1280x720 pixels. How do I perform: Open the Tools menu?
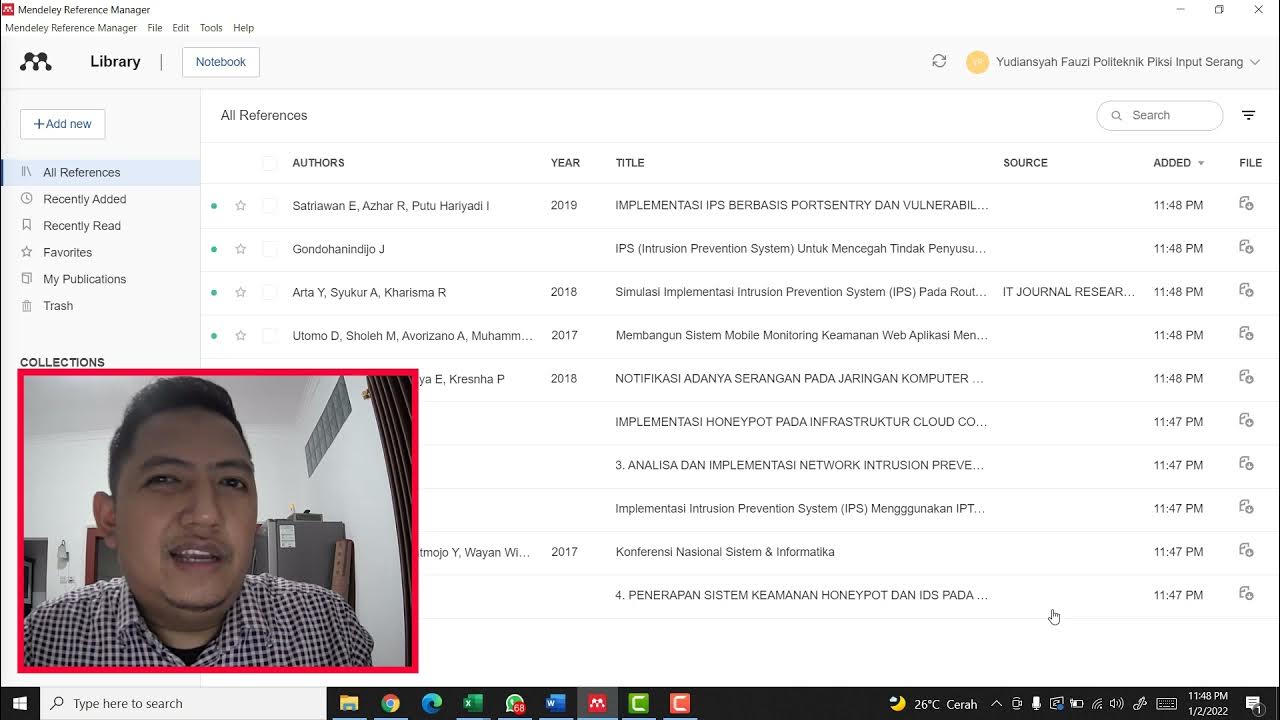click(x=211, y=28)
